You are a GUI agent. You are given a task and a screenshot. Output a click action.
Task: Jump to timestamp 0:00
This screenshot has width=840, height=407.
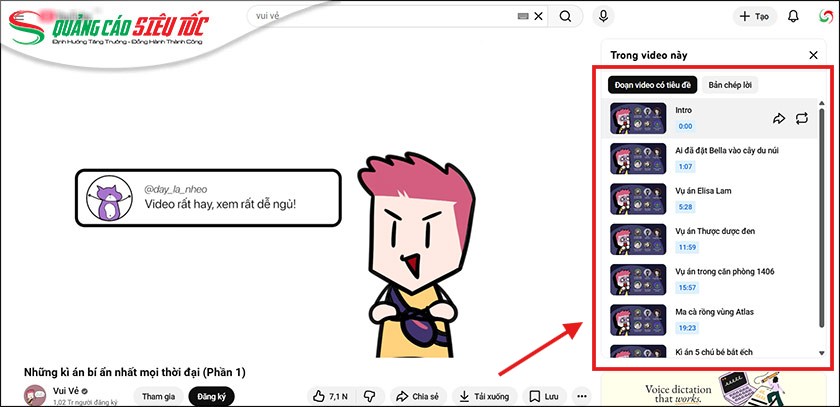pyautogui.click(x=685, y=126)
